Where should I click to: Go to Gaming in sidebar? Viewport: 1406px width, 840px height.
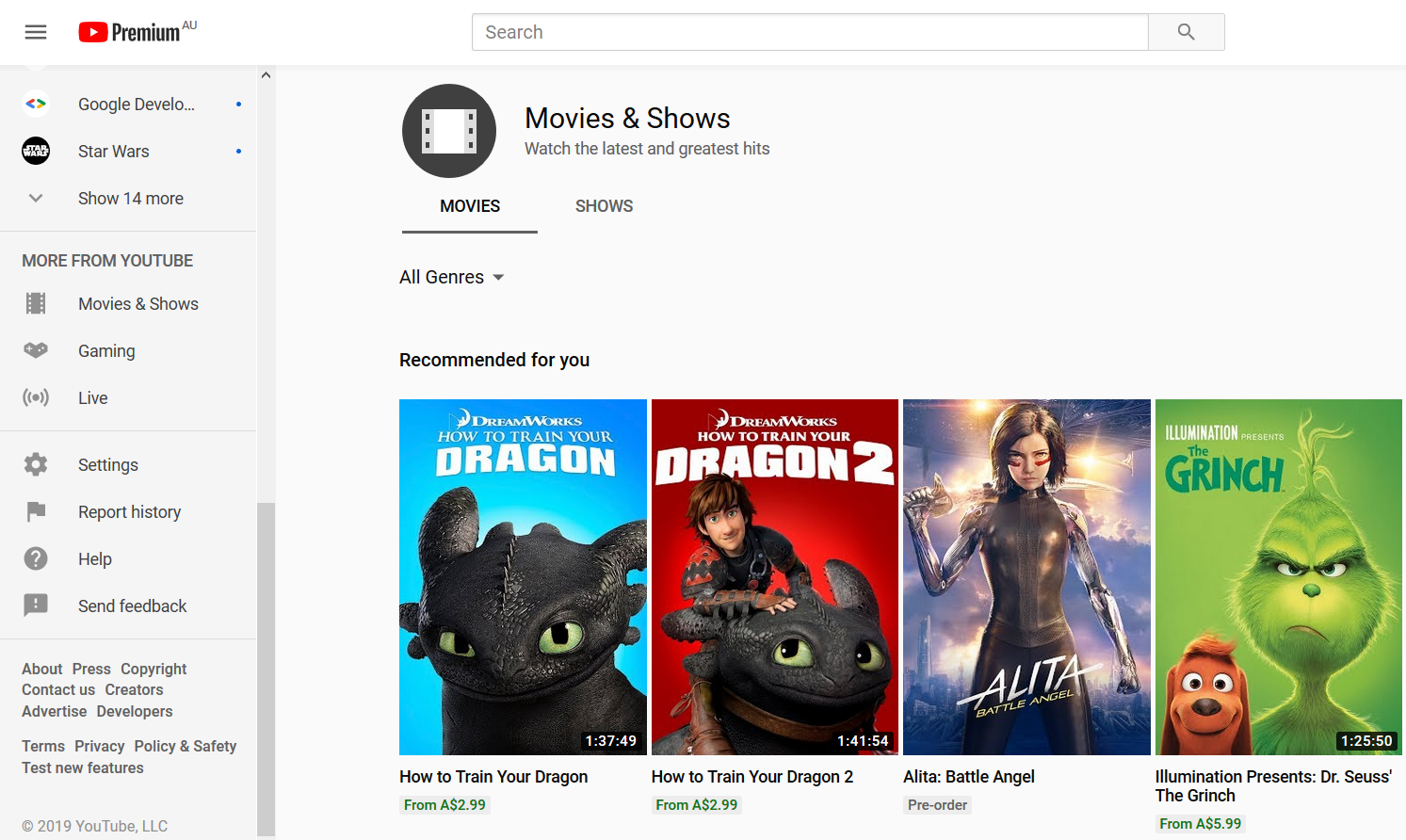128,350
